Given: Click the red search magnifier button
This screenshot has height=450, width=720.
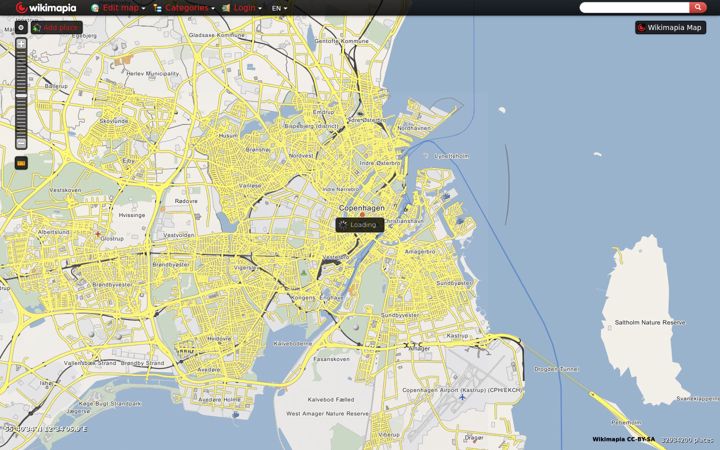Looking at the screenshot, I should pos(698,7).
